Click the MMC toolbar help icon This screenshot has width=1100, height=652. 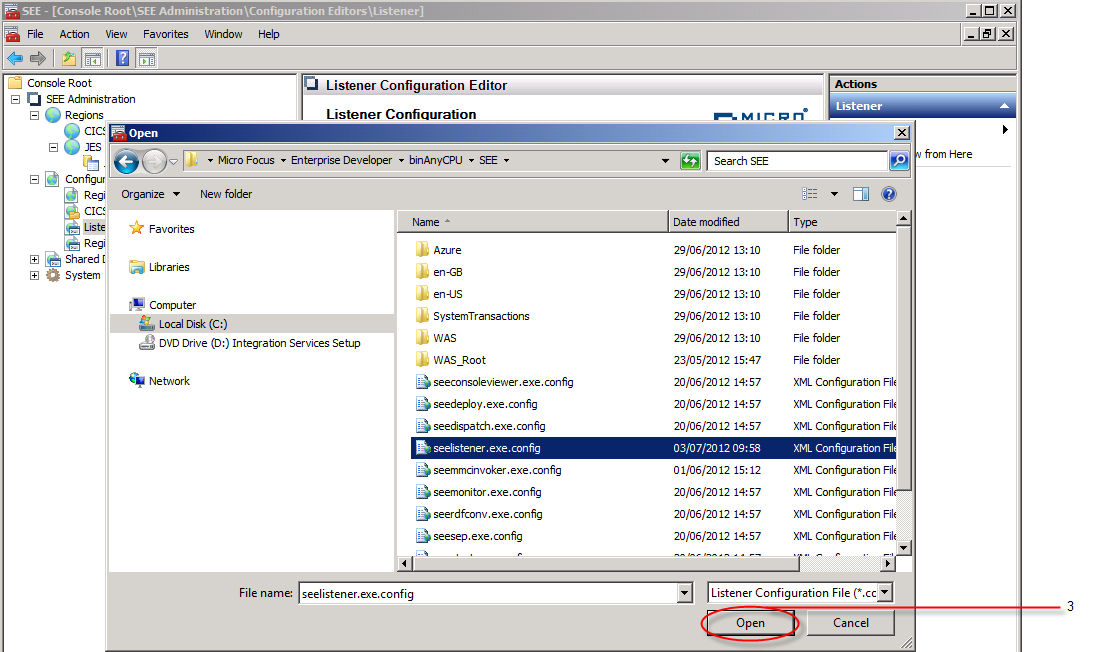pos(123,59)
